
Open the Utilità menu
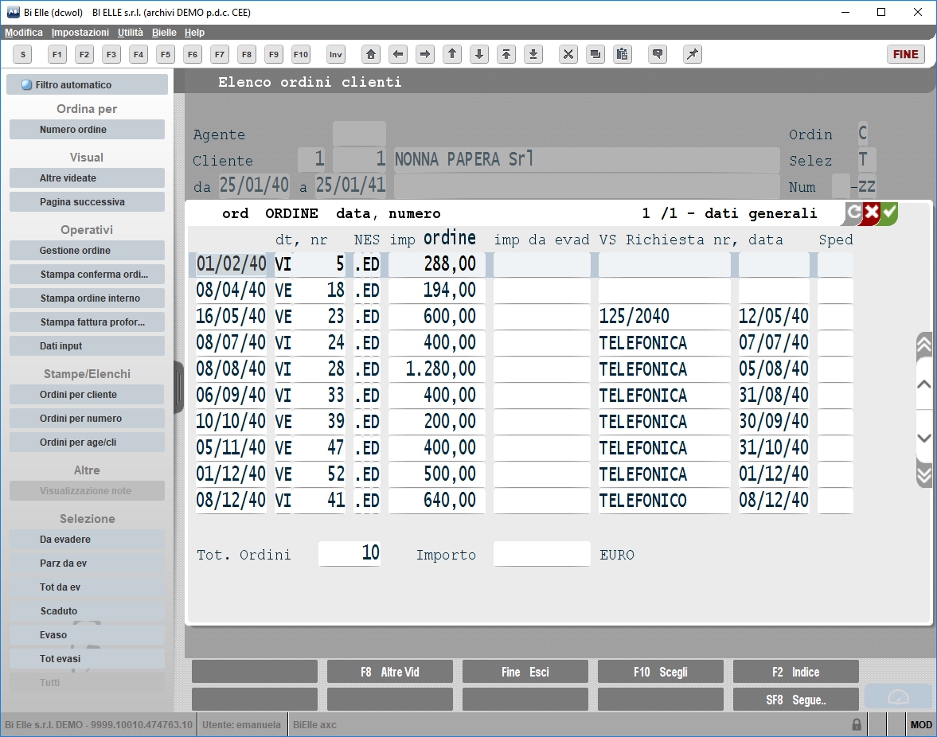coord(130,32)
